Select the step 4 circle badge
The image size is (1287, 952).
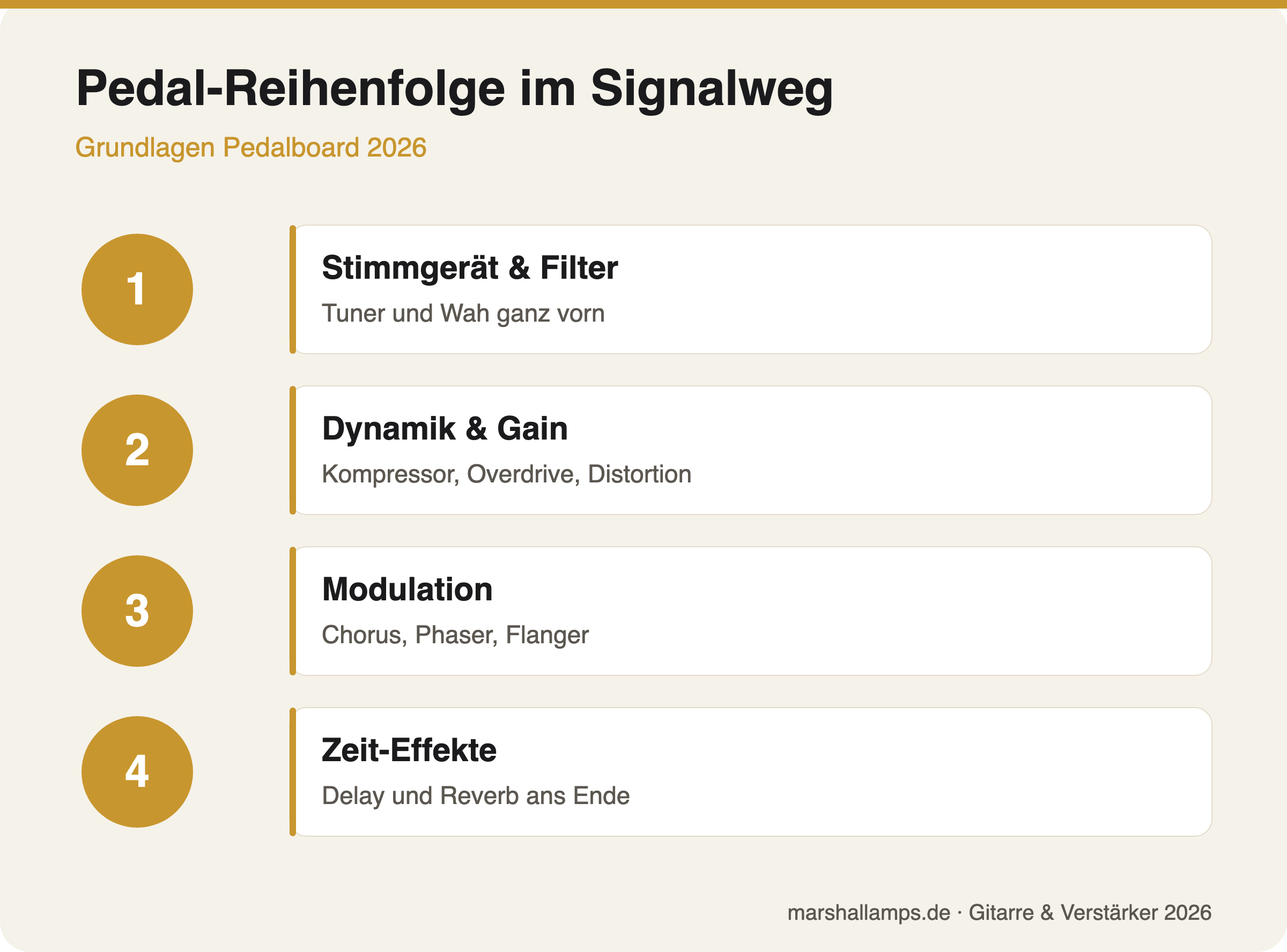click(x=137, y=772)
